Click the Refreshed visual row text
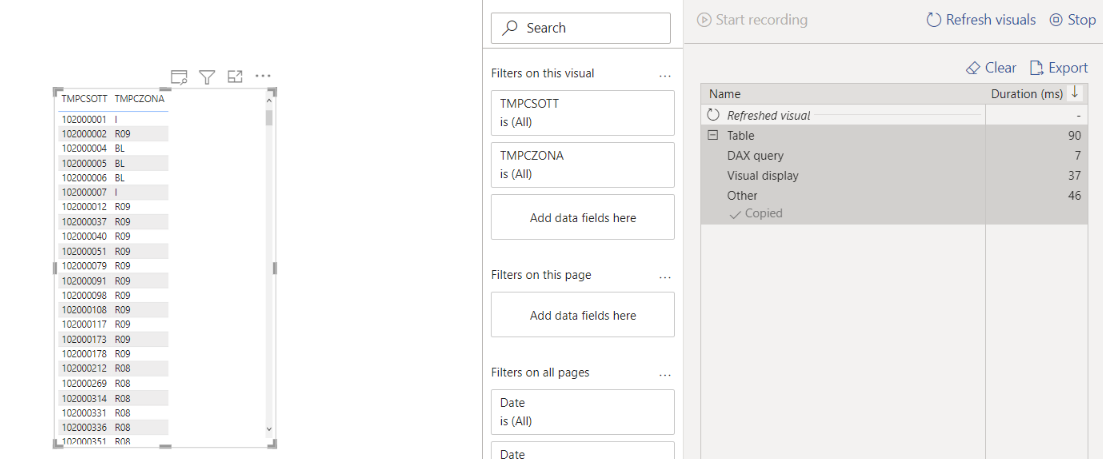This screenshot has width=1103, height=459. click(768, 115)
